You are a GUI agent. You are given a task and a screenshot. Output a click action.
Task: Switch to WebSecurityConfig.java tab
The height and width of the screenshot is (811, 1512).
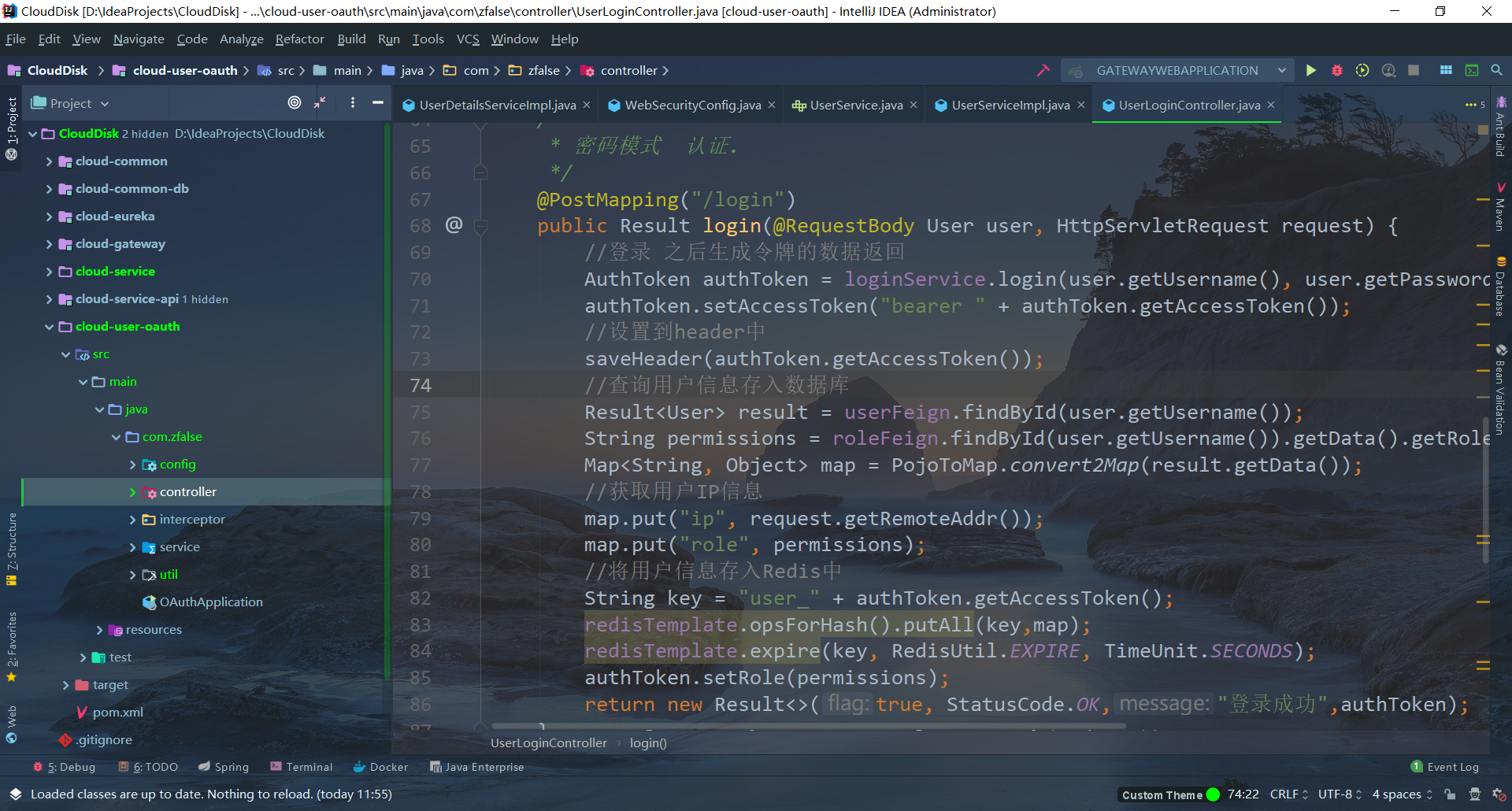[x=692, y=105]
